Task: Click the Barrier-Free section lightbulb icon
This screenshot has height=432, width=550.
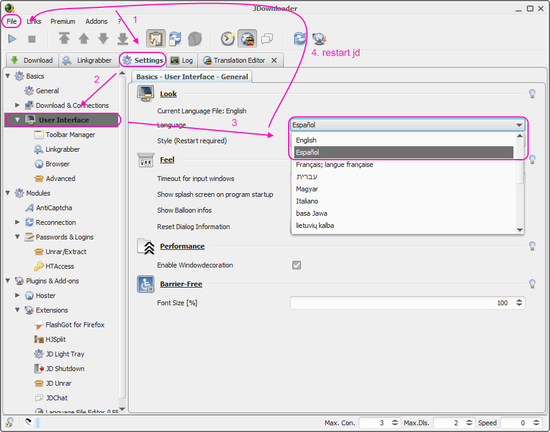Action: coord(532,284)
